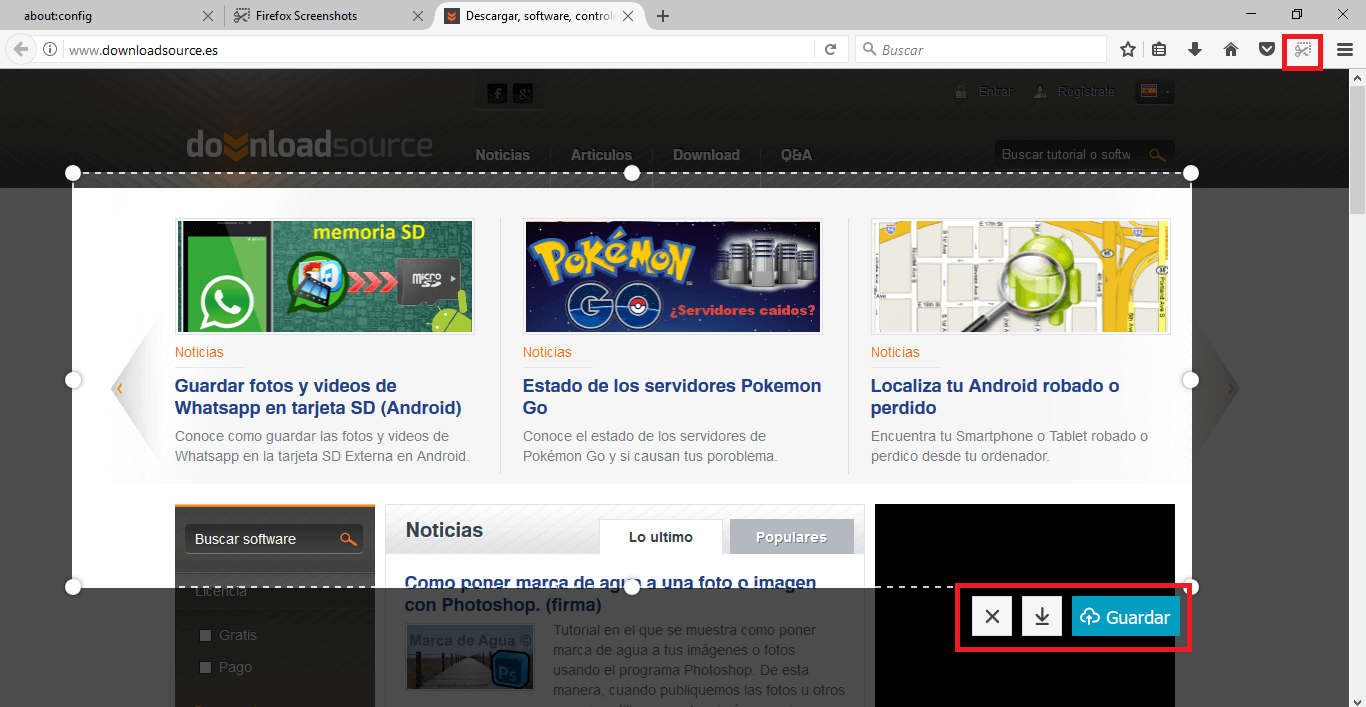Image resolution: width=1366 pixels, height=707 pixels.
Task: Select the Descargar, software tab
Action: click(539, 16)
